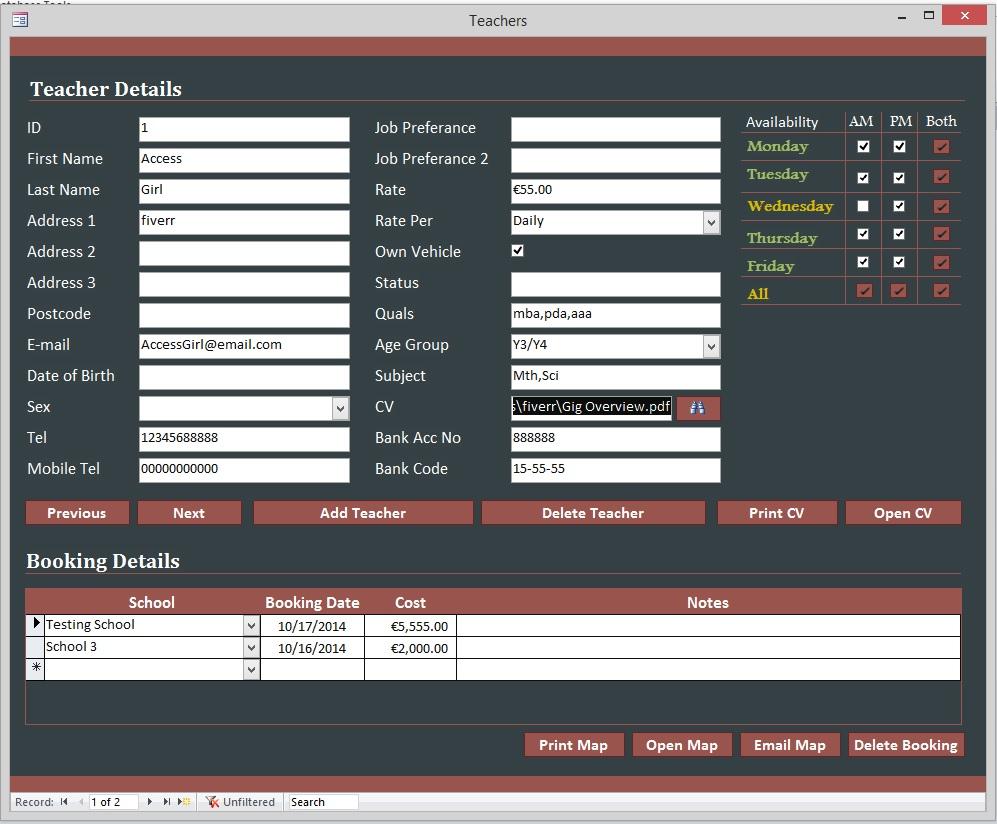Enable Wednesday AM availability
This screenshot has width=997, height=824.
(x=861, y=206)
